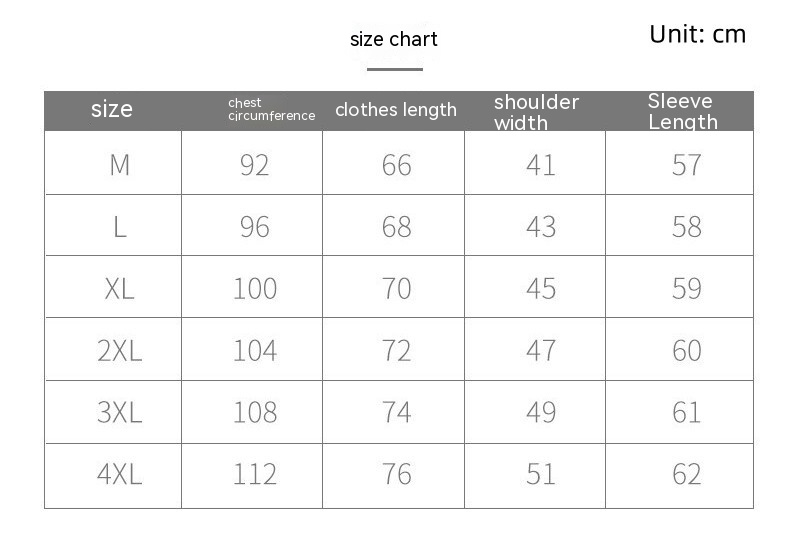Viewport: 790px width, 543px height.
Task: Select the 2XL size row label
Action: (119, 351)
